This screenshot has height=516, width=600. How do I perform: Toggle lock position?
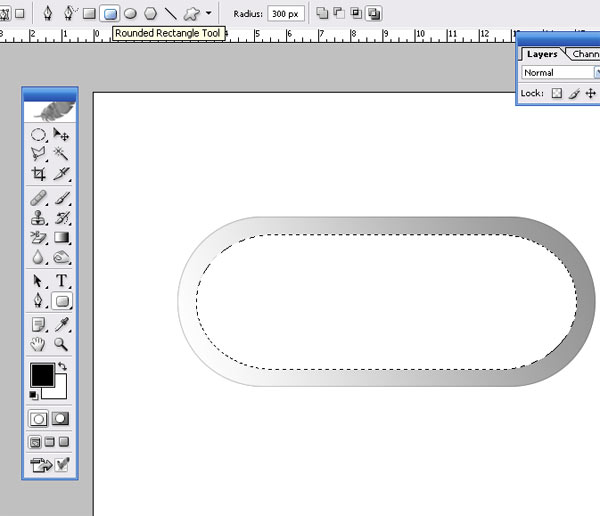click(591, 93)
